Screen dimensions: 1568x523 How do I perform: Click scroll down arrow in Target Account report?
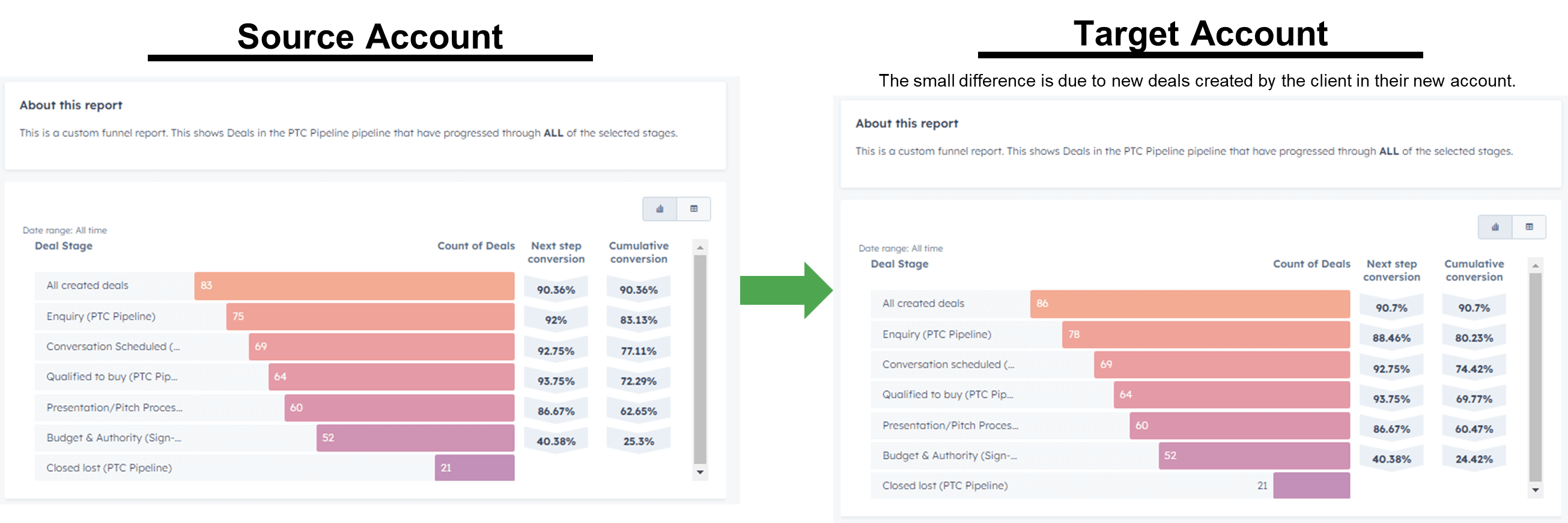[x=1536, y=490]
